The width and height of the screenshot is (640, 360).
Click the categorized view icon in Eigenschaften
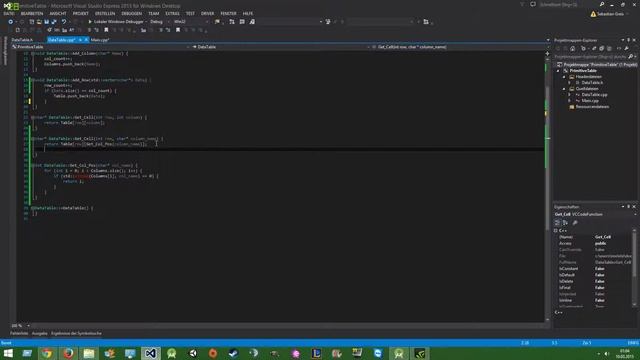557,222
